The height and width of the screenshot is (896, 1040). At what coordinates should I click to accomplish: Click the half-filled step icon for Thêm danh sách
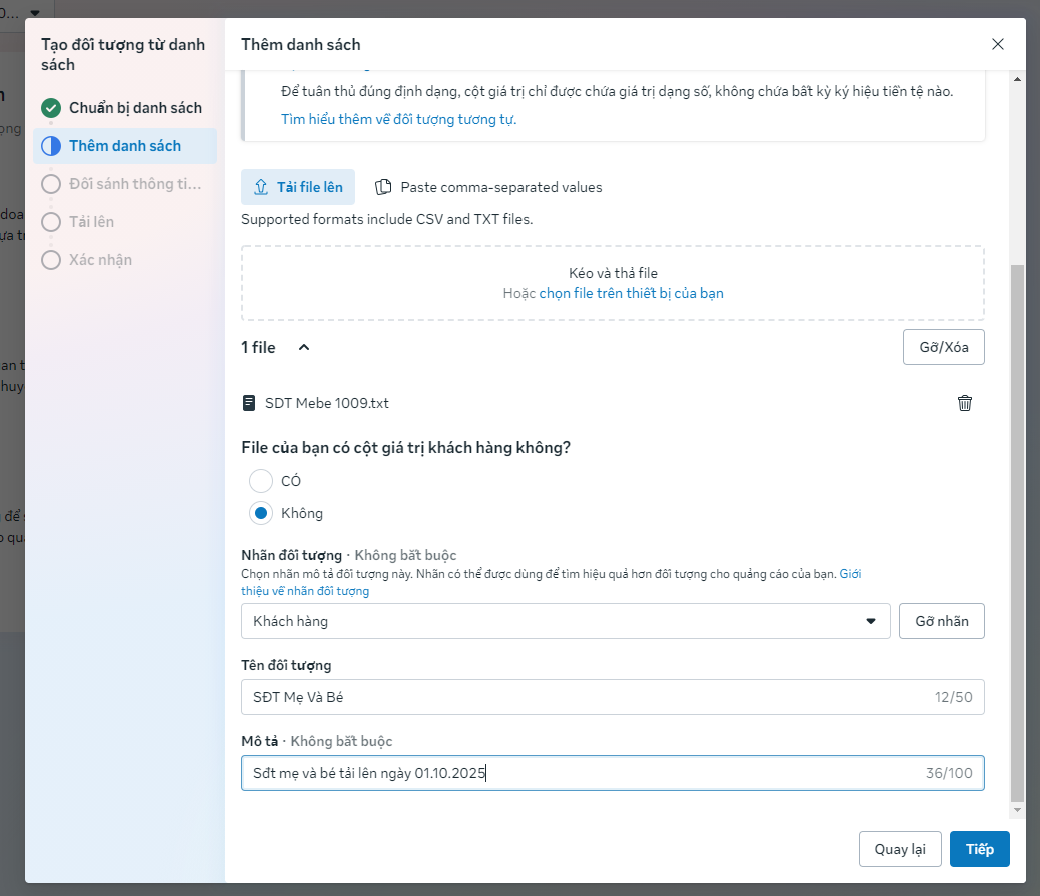[x=51, y=146]
